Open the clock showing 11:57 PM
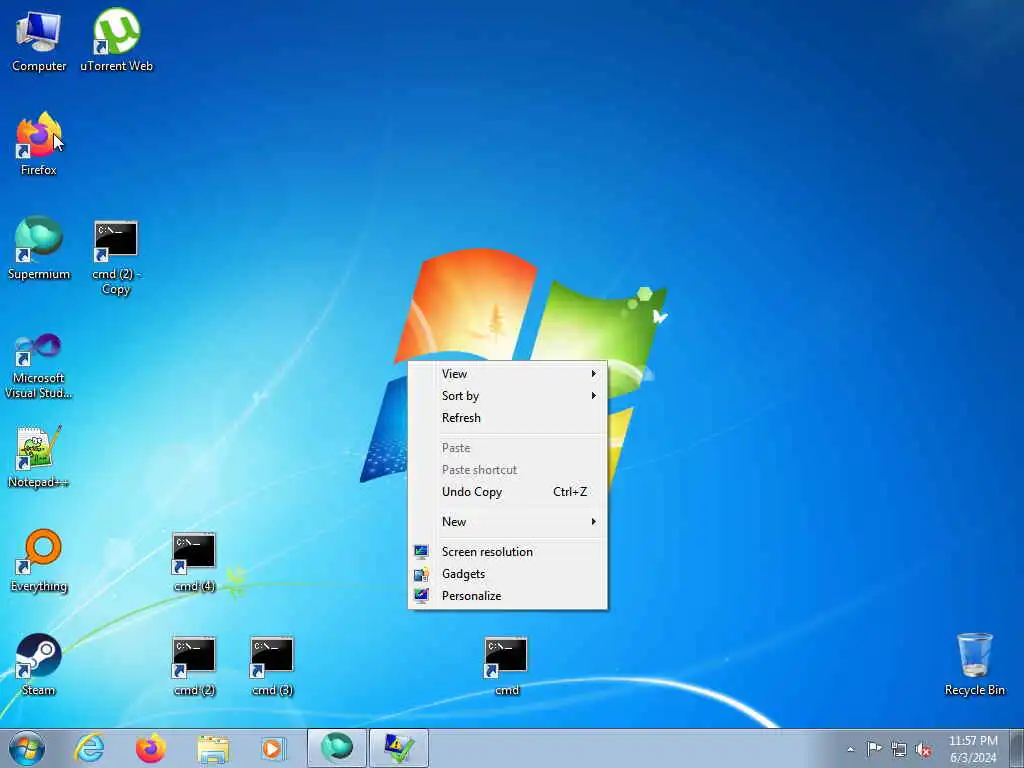The width and height of the screenshot is (1024, 768). point(973,748)
